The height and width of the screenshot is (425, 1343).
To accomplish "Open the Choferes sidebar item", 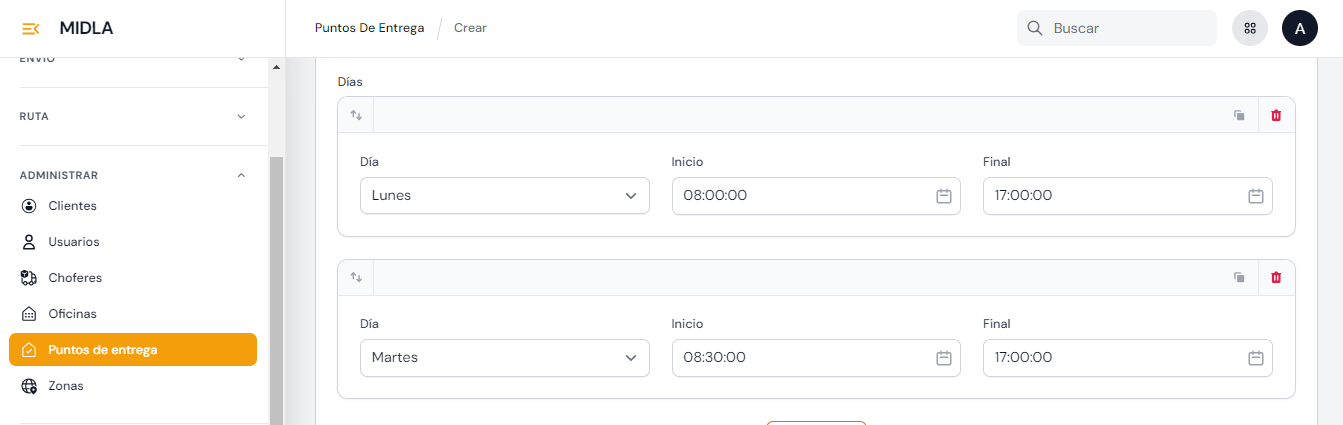I will click(x=75, y=278).
